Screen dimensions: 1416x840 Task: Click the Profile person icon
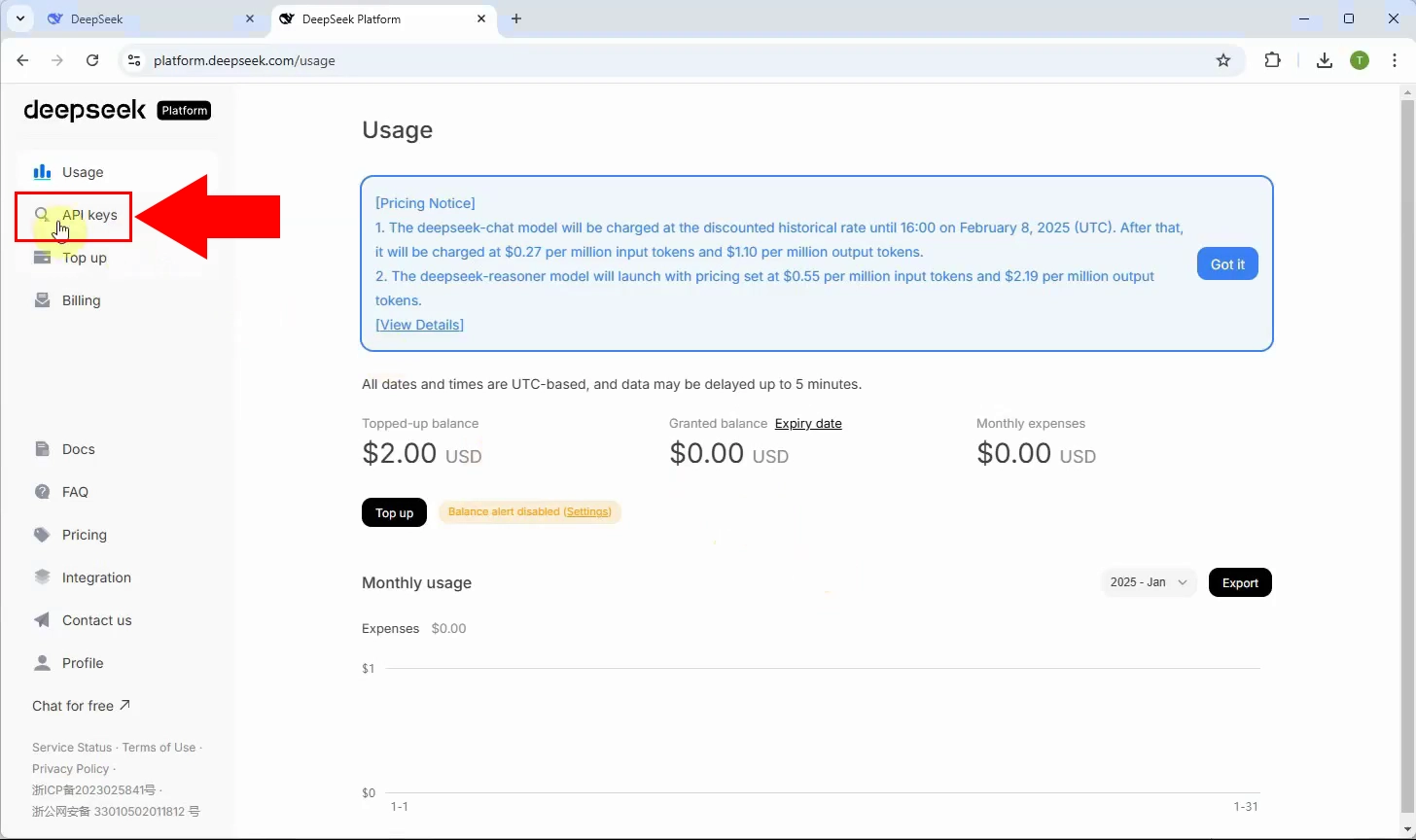tap(42, 663)
